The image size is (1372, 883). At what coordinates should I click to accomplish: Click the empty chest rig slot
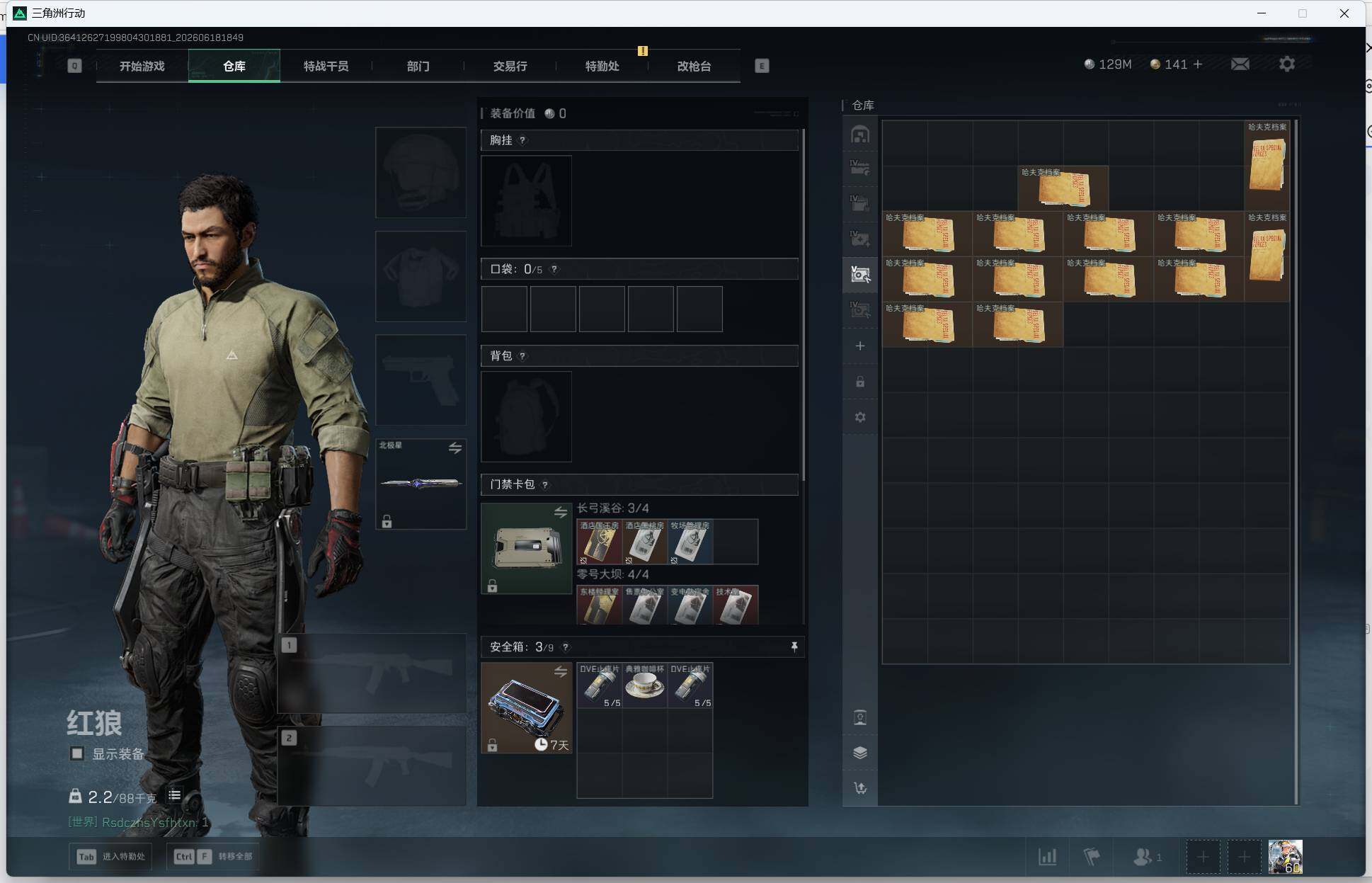526,201
